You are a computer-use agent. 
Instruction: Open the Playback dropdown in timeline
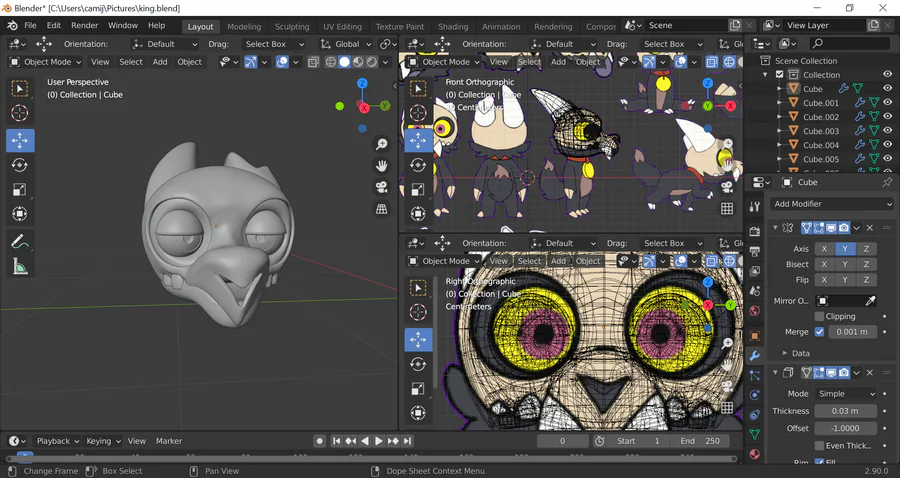click(x=57, y=441)
